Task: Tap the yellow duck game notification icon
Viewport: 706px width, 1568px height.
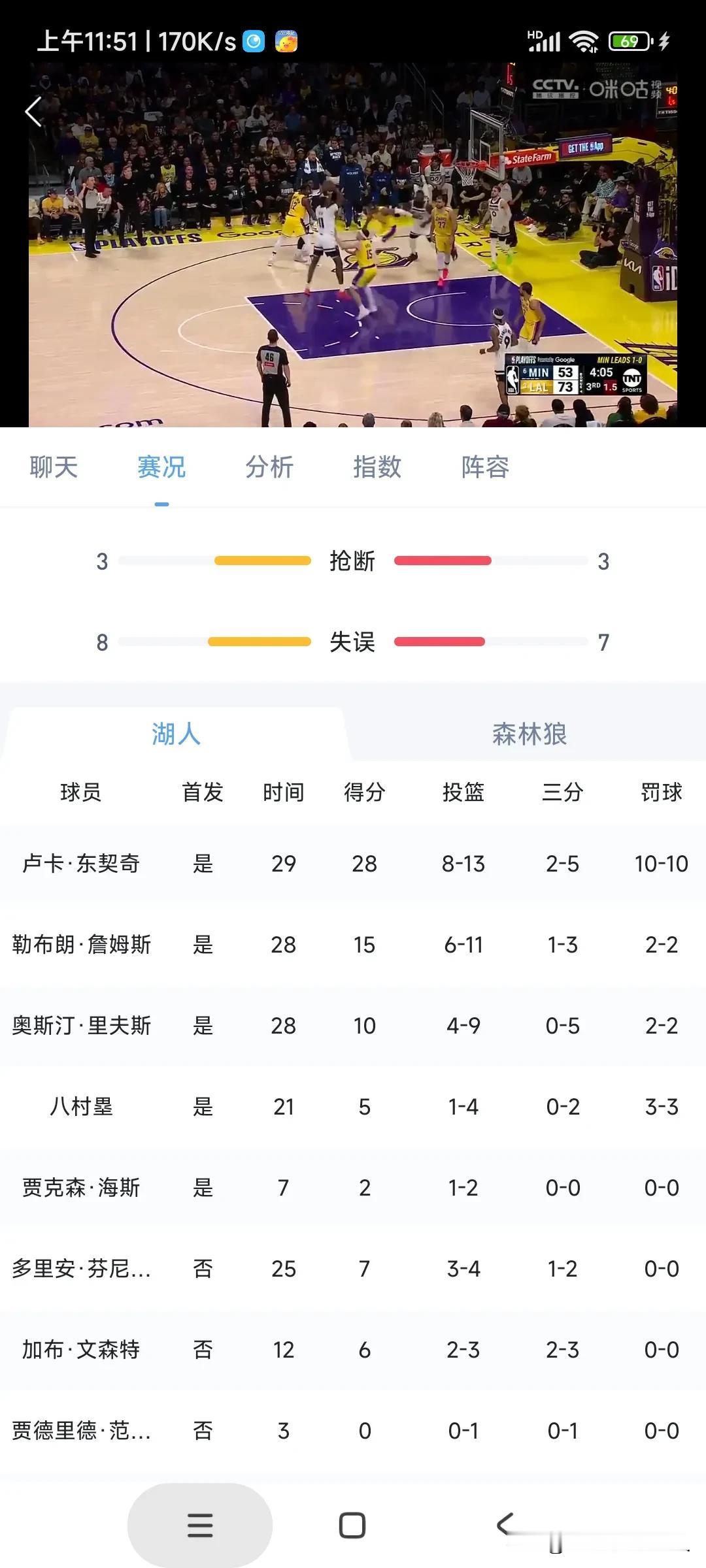Action: 286,42
